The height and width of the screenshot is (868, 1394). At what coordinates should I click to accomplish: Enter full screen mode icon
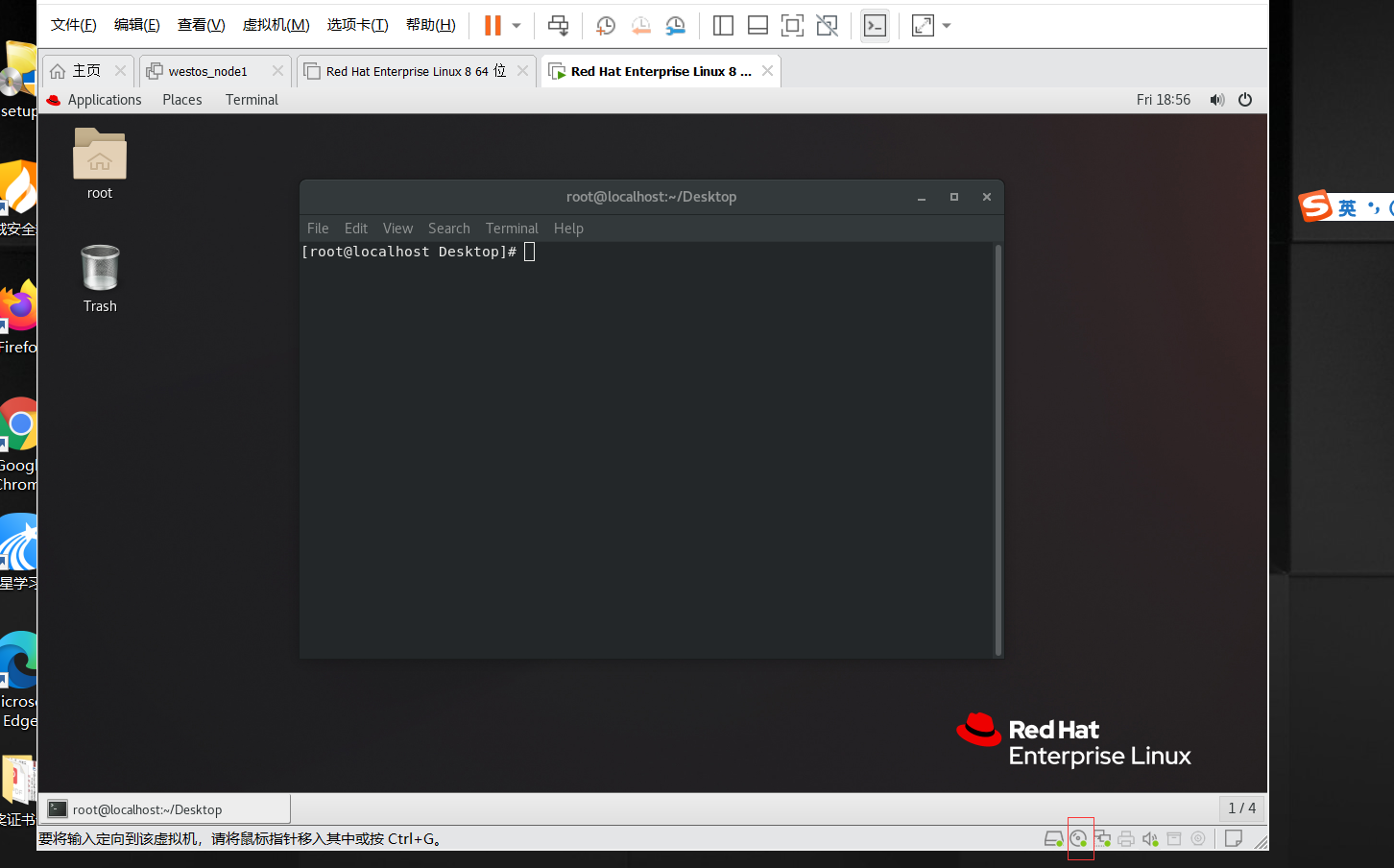792,26
